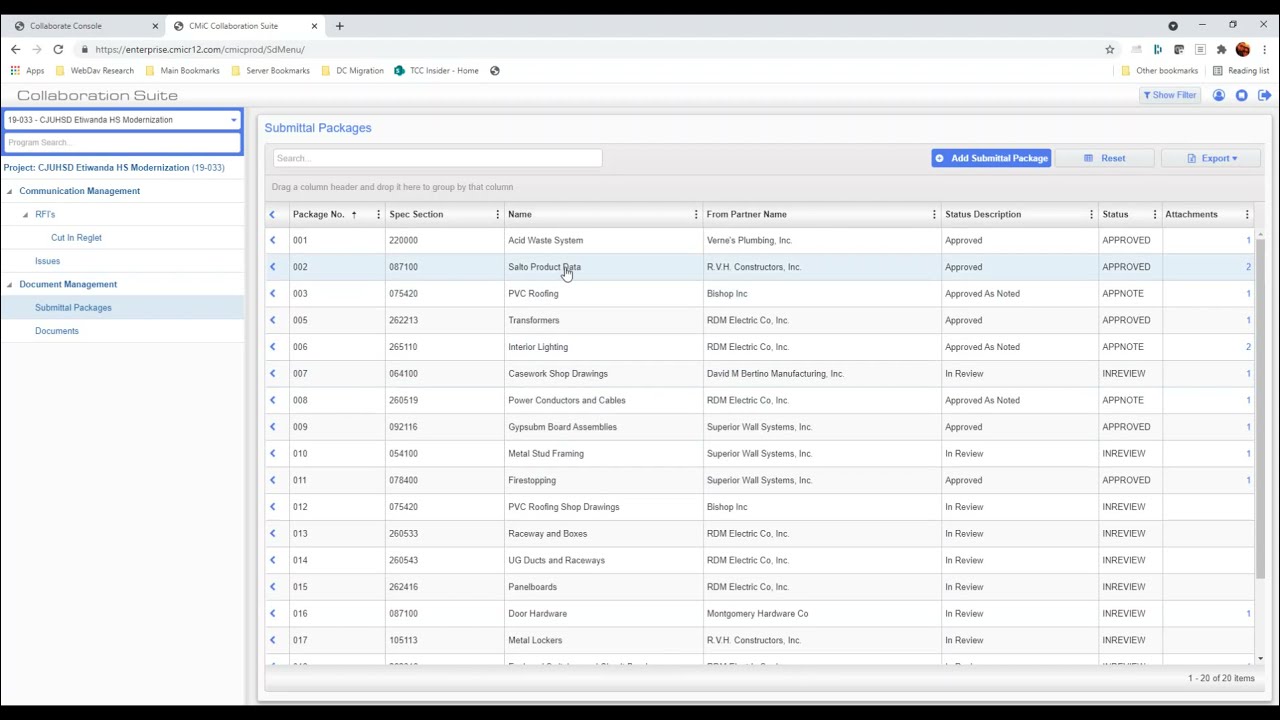This screenshot has height=720, width=1280.
Task: Open the Reading list
Action: (x=1241, y=71)
